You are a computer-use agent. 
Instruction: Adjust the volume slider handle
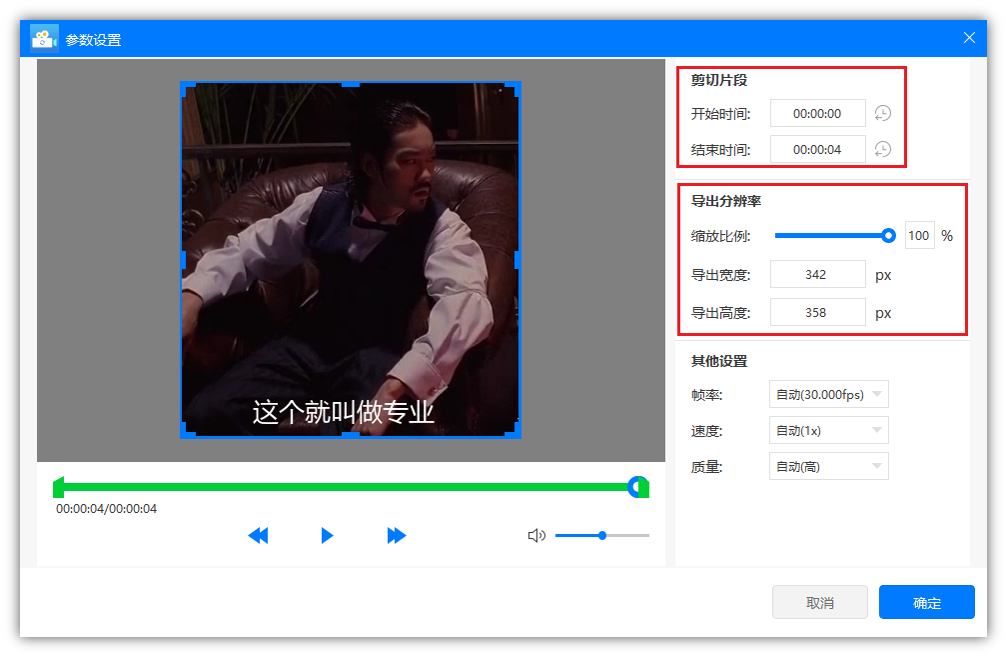pyautogui.click(x=602, y=535)
